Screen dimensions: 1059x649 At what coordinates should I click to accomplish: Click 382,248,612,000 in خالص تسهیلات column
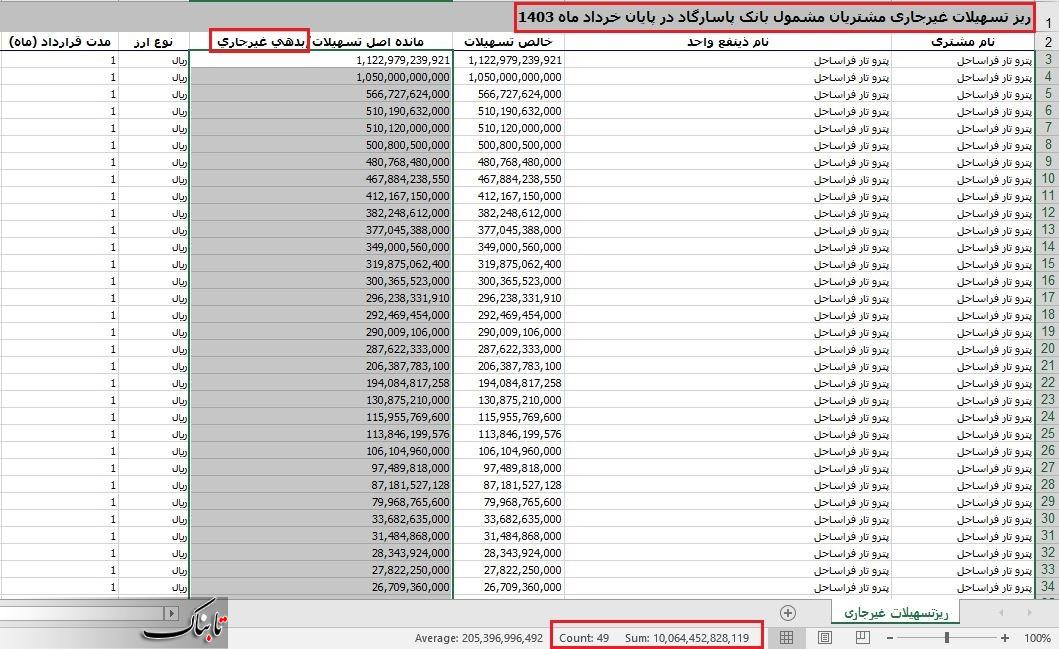509,213
